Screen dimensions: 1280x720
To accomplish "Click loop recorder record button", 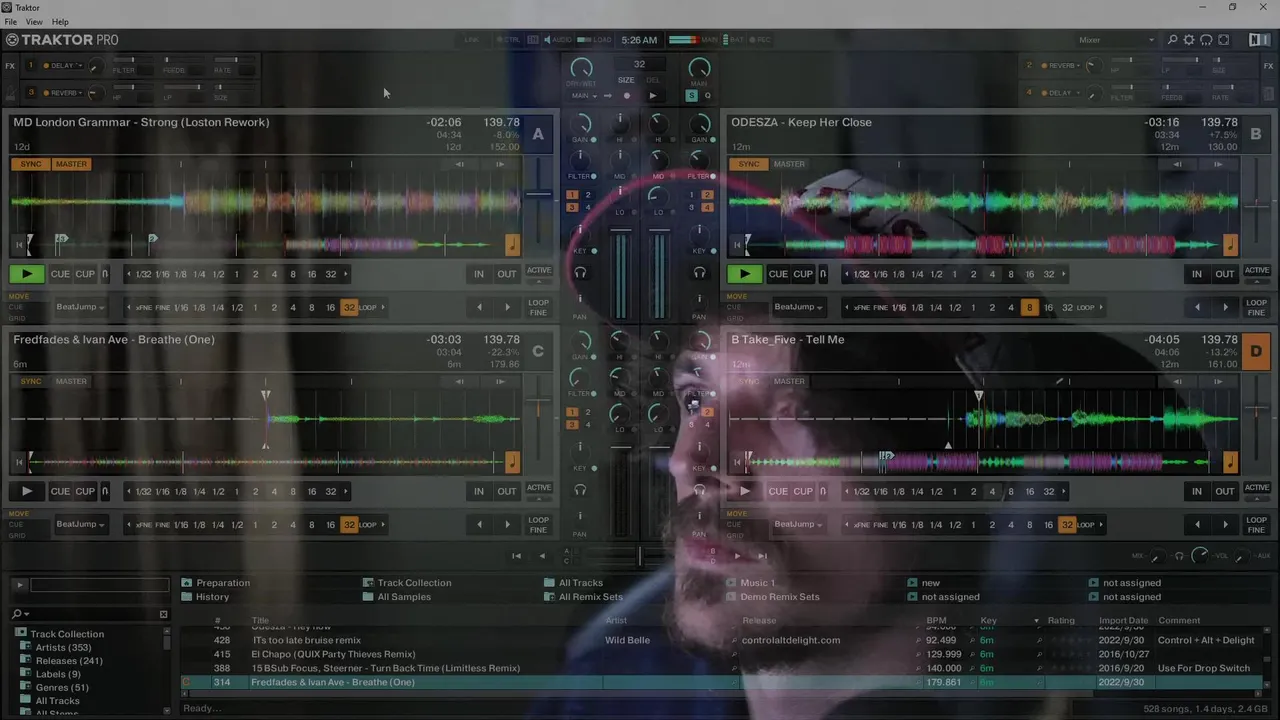I will coord(627,96).
